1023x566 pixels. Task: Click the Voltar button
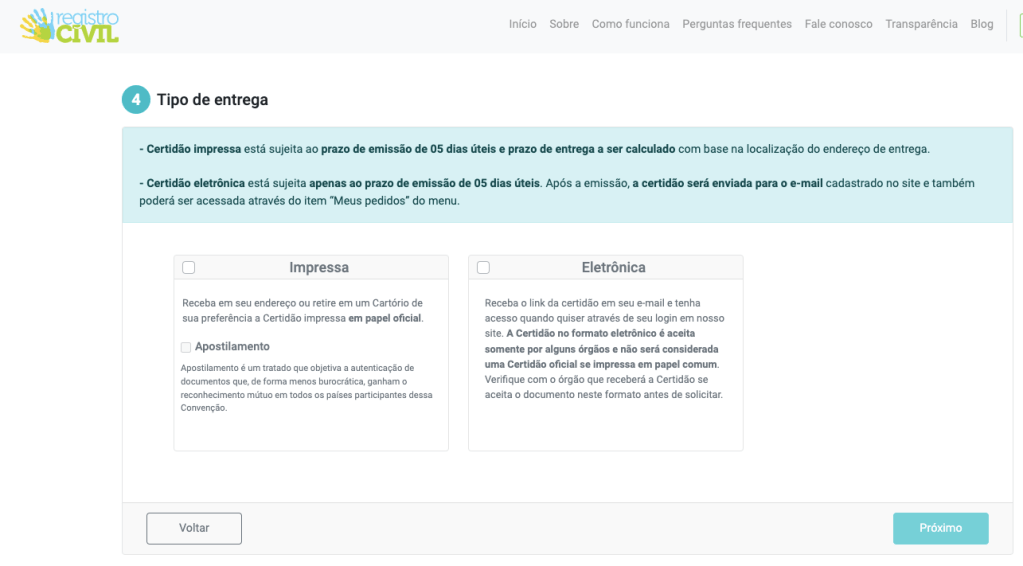(x=194, y=528)
